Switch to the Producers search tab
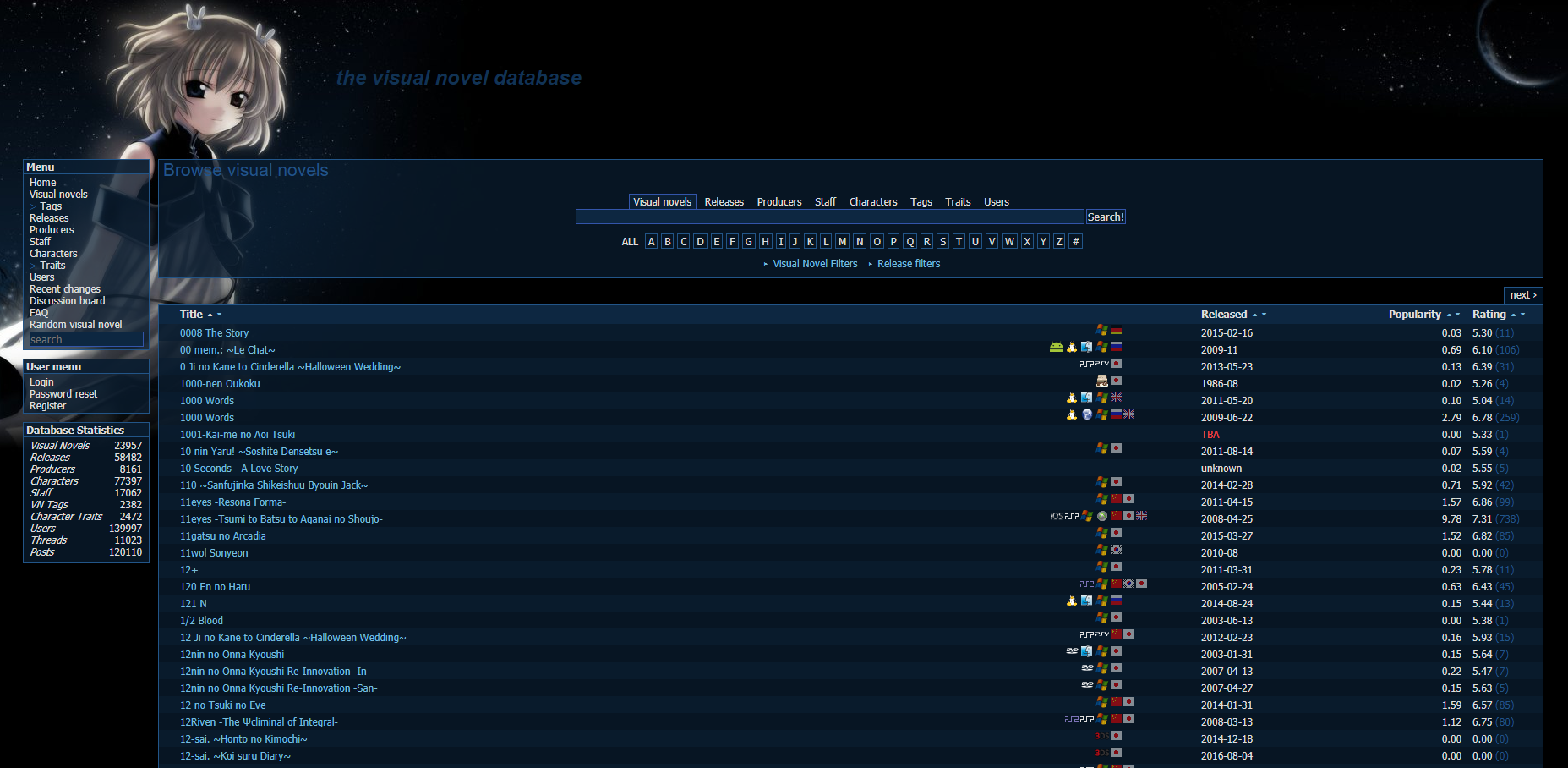The height and width of the screenshot is (768, 1568). tap(779, 202)
